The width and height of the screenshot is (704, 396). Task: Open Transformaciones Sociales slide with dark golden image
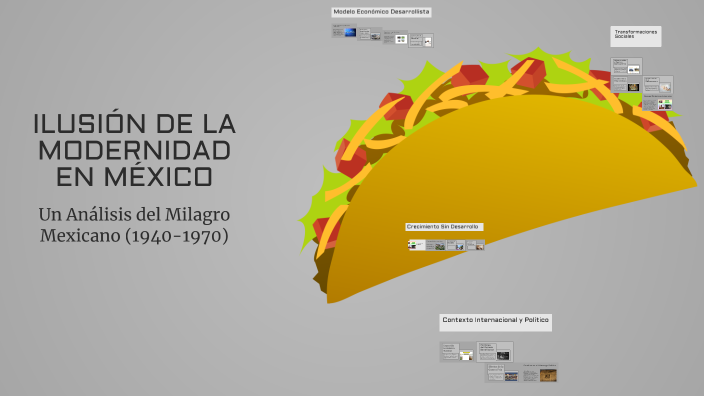(x=626, y=84)
